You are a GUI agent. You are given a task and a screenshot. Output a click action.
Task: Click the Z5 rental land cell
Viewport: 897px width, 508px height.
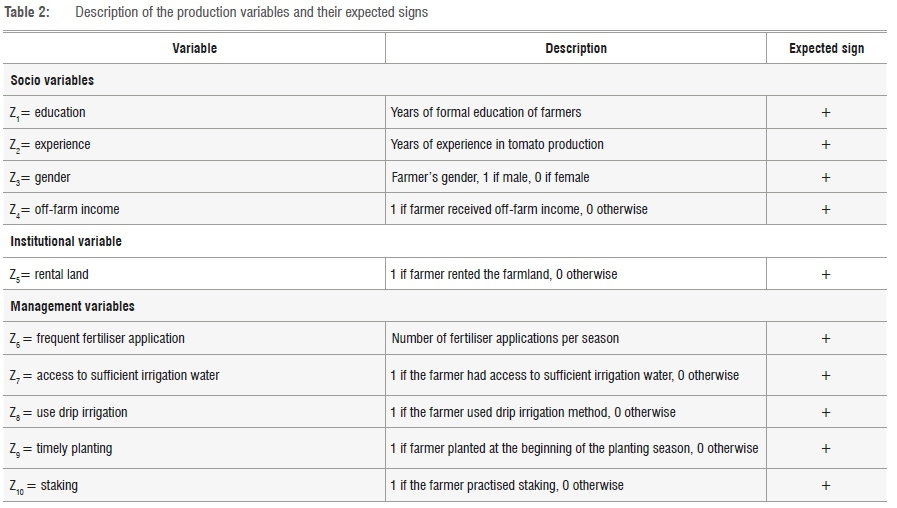coord(49,274)
